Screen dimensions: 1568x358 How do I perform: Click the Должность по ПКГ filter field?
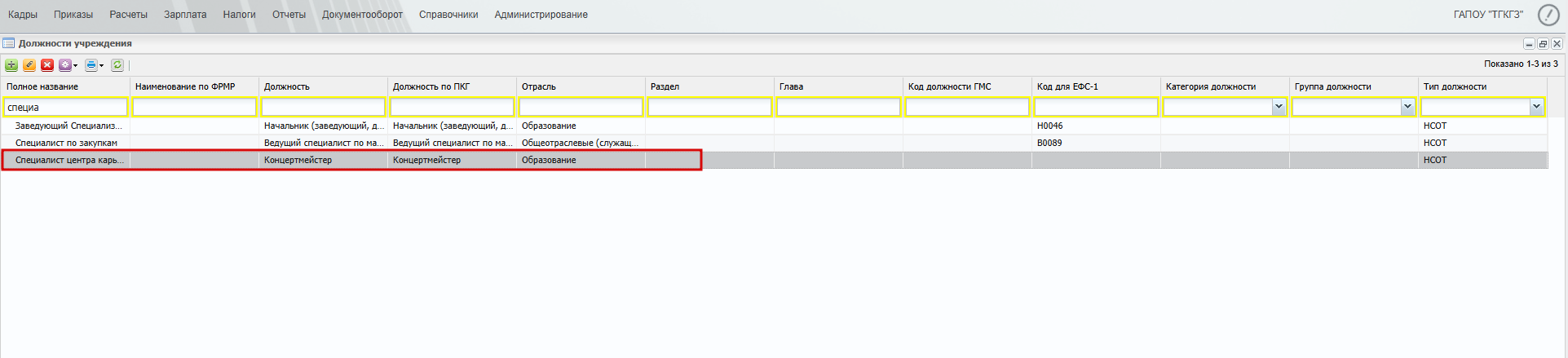(x=452, y=107)
